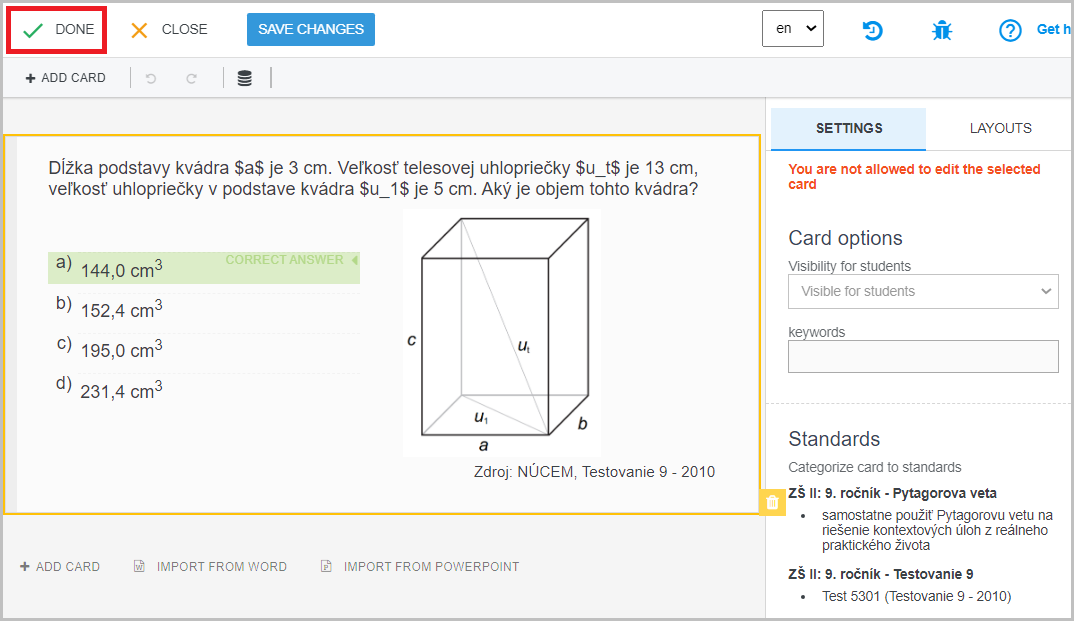The height and width of the screenshot is (621, 1074).
Task: Delete card with yellow trash icon
Action: [x=772, y=503]
